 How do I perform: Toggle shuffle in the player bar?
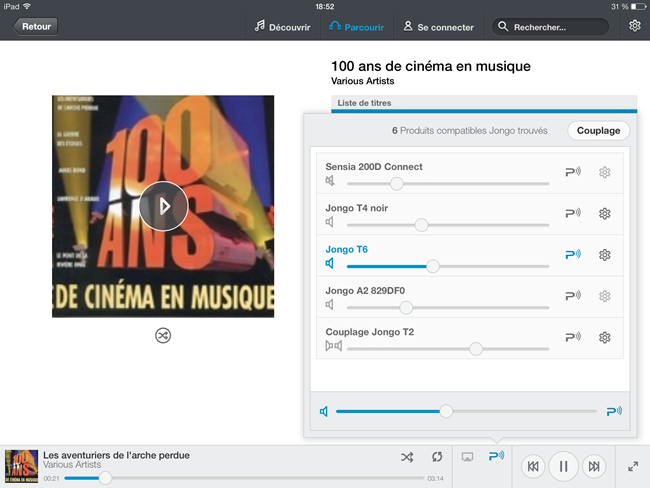(x=407, y=457)
